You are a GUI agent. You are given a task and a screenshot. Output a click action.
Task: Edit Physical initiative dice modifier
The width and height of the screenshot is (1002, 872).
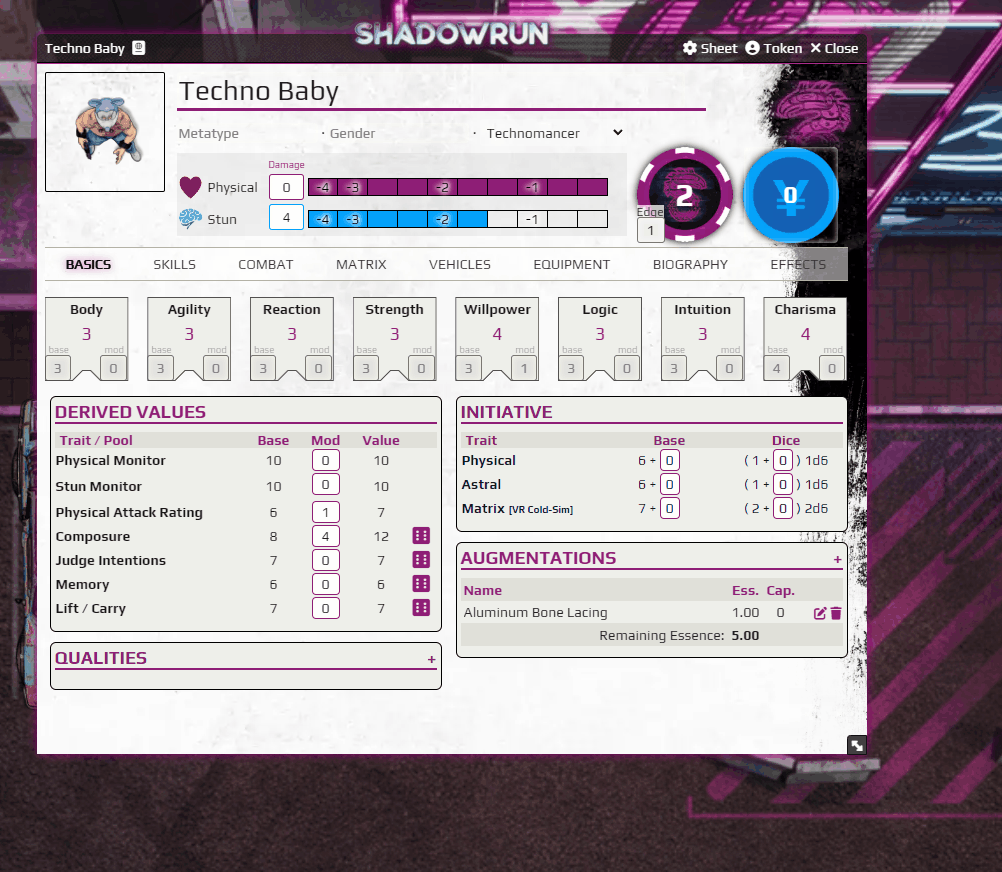click(783, 461)
